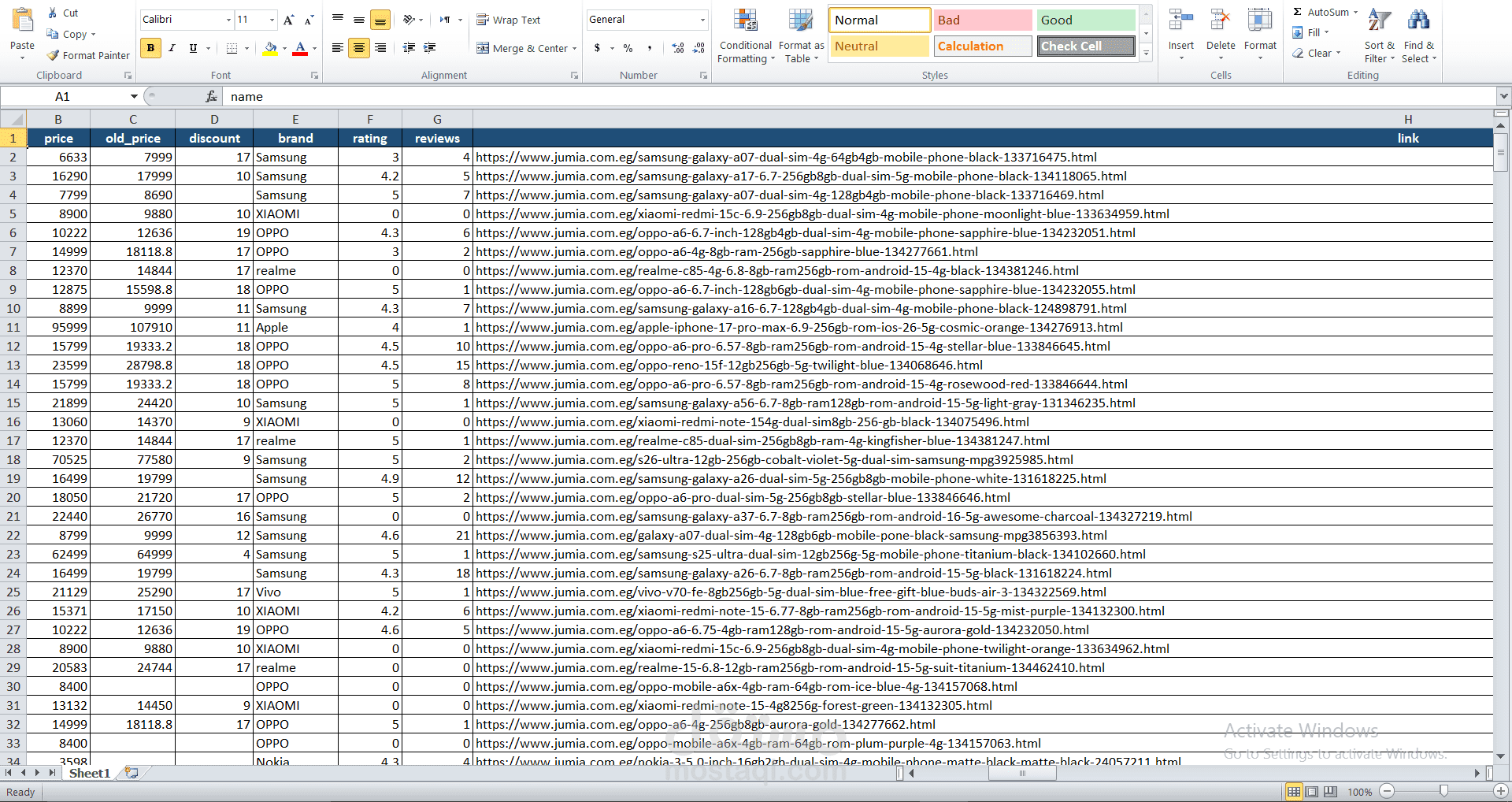Toggle Bottom Align
1512x802 pixels.
pyautogui.click(x=380, y=20)
